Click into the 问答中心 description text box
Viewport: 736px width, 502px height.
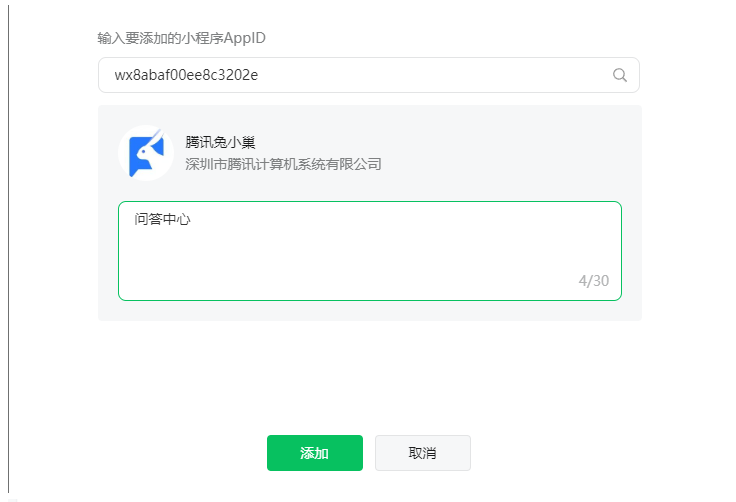(370, 251)
